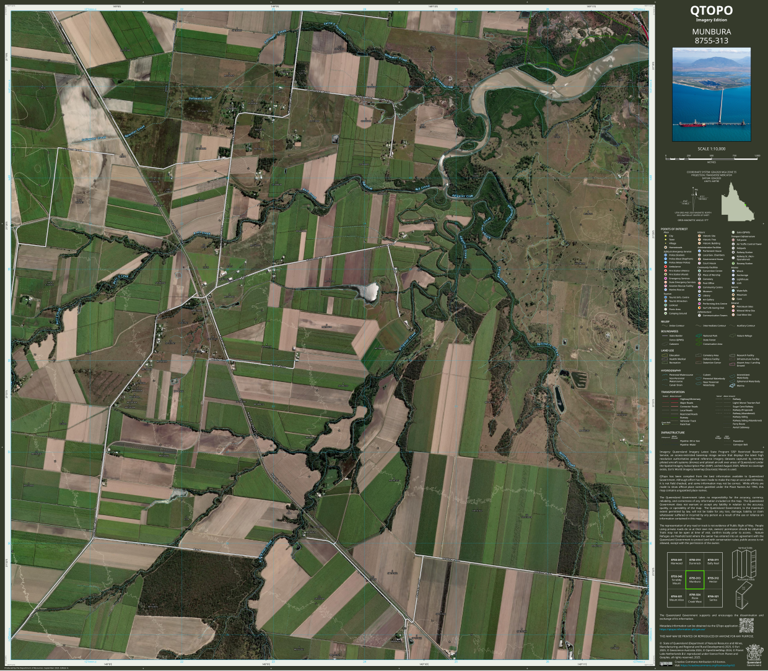This screenshot has width=768, height=671.
Task: Click the Highway/Motorway legend line
Action: click(674, 399)
